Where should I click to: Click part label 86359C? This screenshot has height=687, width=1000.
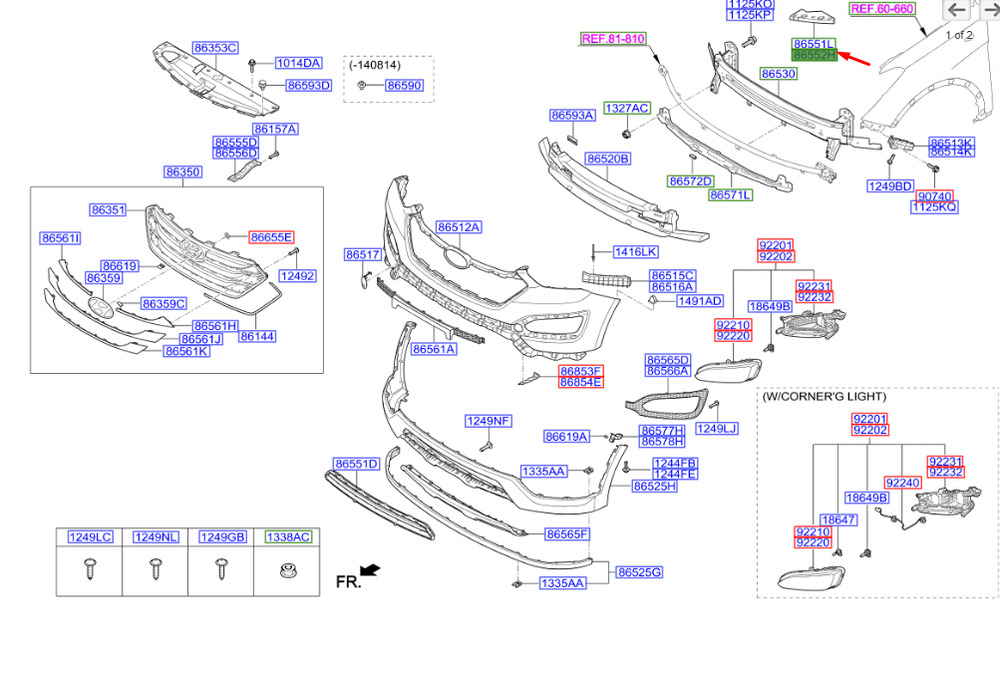[163, 304]
